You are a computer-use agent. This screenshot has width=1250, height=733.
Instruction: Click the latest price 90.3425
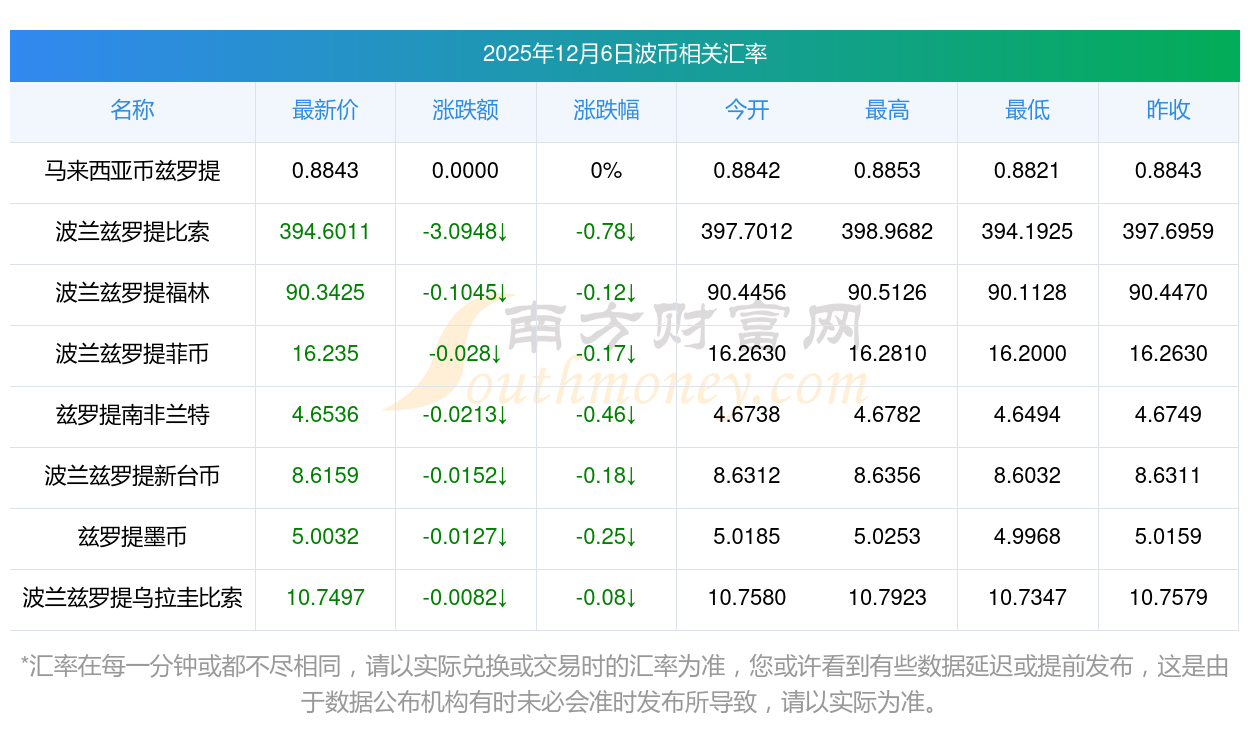pos(325,293)
